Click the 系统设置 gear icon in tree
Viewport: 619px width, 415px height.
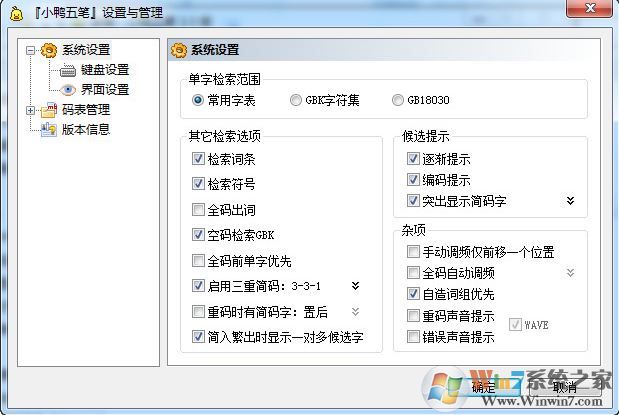point(49,50)
